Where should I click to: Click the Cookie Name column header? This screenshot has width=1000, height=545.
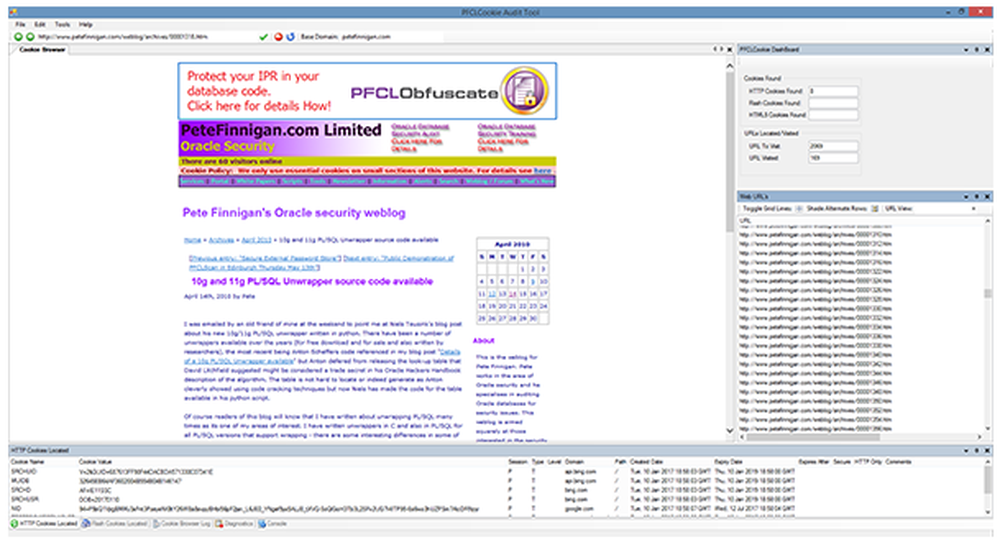click(28, 461)
